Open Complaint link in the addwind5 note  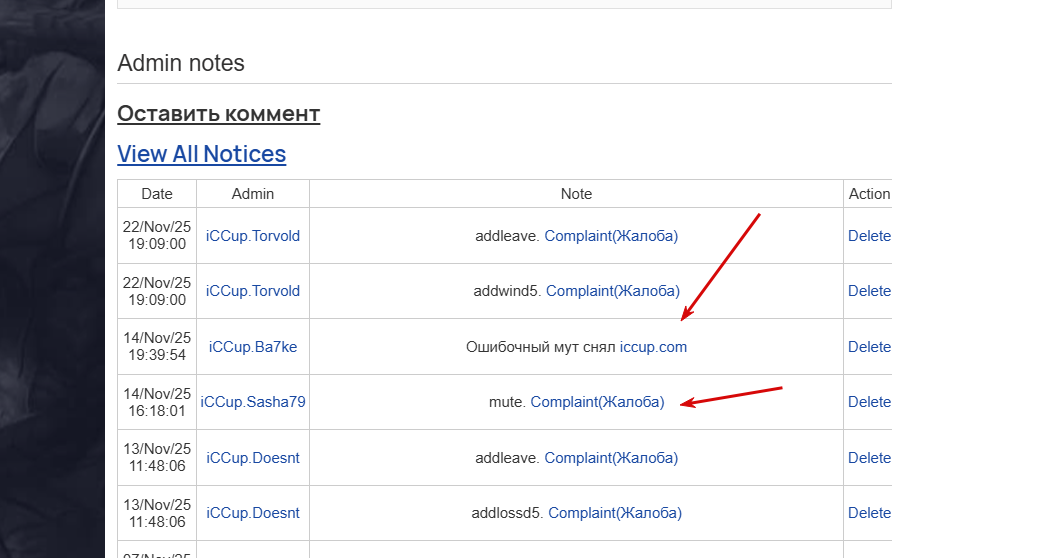[x=613, y=291]
